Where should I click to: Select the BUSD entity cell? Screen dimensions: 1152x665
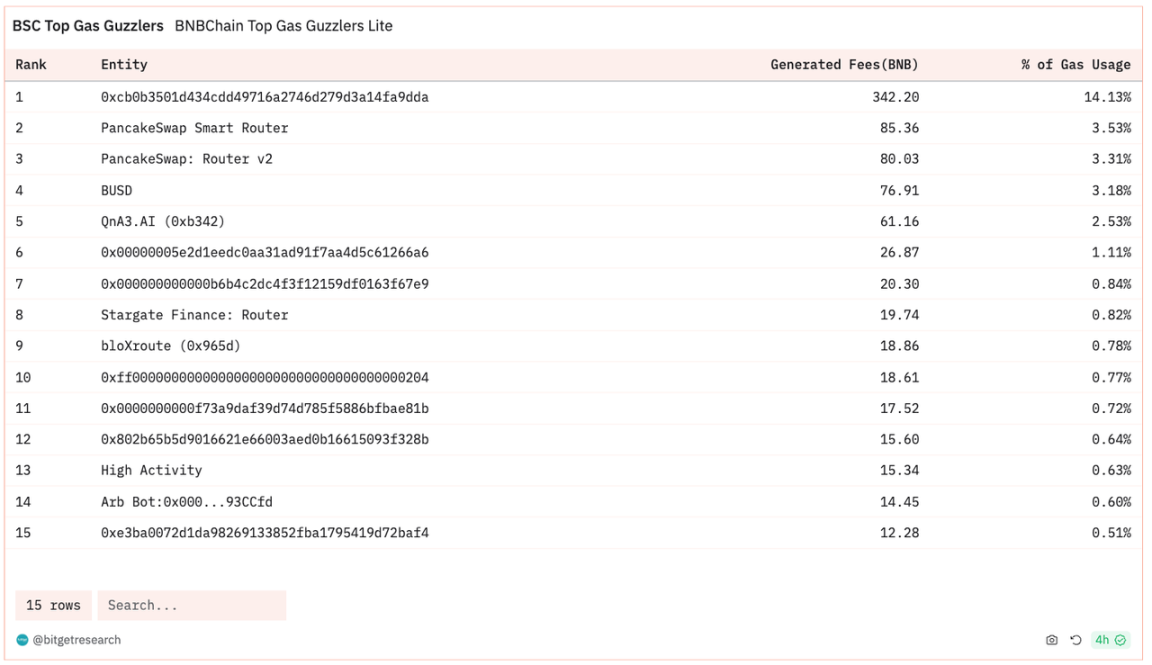[x=117, y=190]
